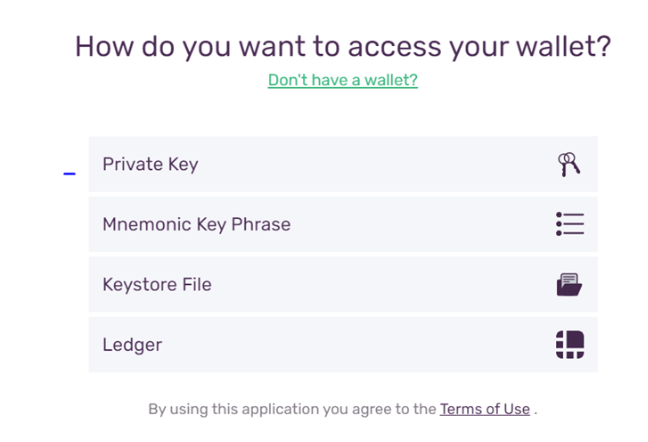The height and width of the screenshot is (442, 648).
Task: Click empty middle of Mnemonic Key Phrase row
Action: click(413, 224)
